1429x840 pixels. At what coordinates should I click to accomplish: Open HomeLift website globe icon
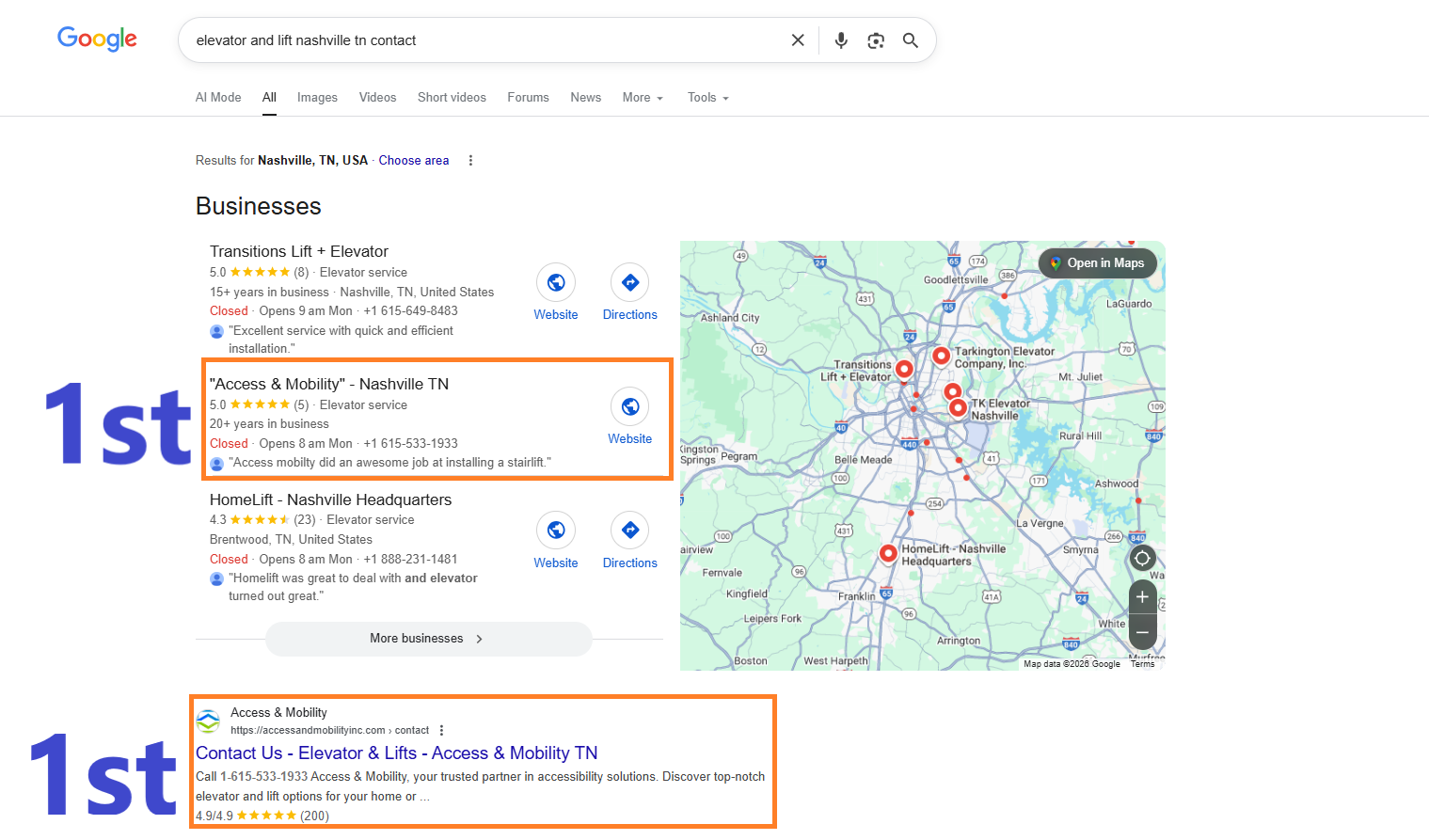(x=556, y=531)
